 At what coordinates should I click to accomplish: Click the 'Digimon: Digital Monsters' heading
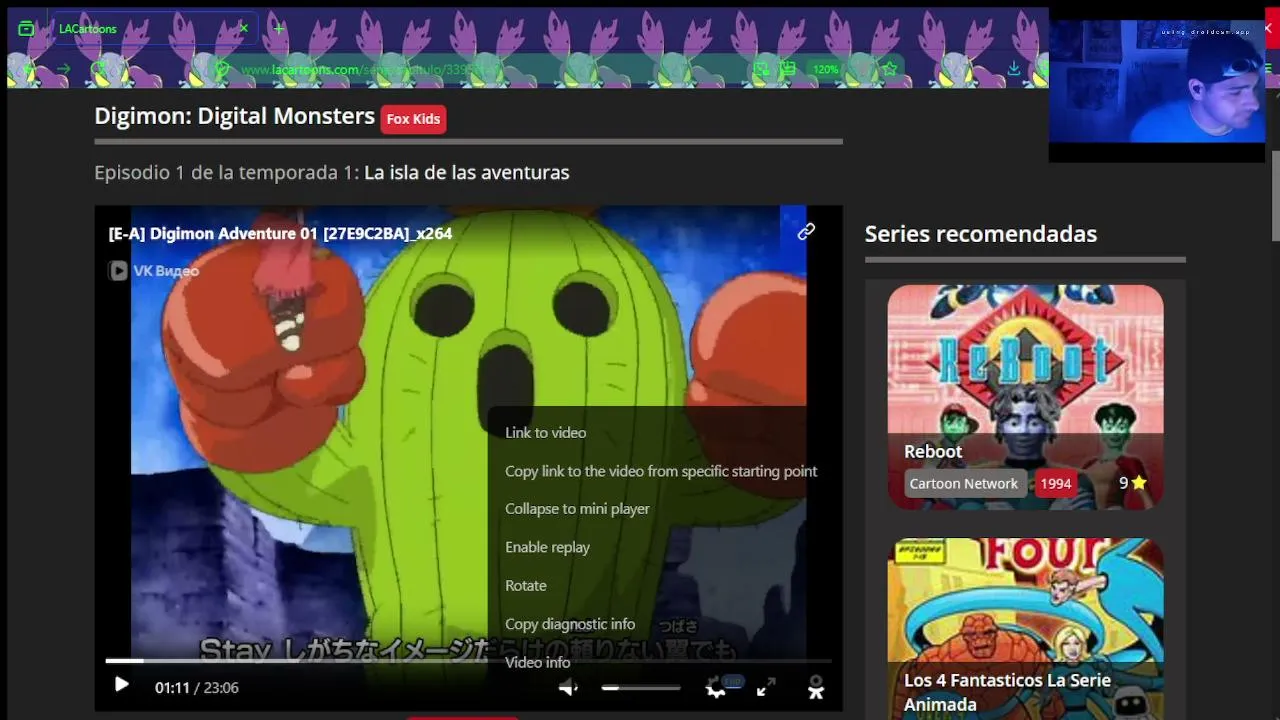[234, 116]
